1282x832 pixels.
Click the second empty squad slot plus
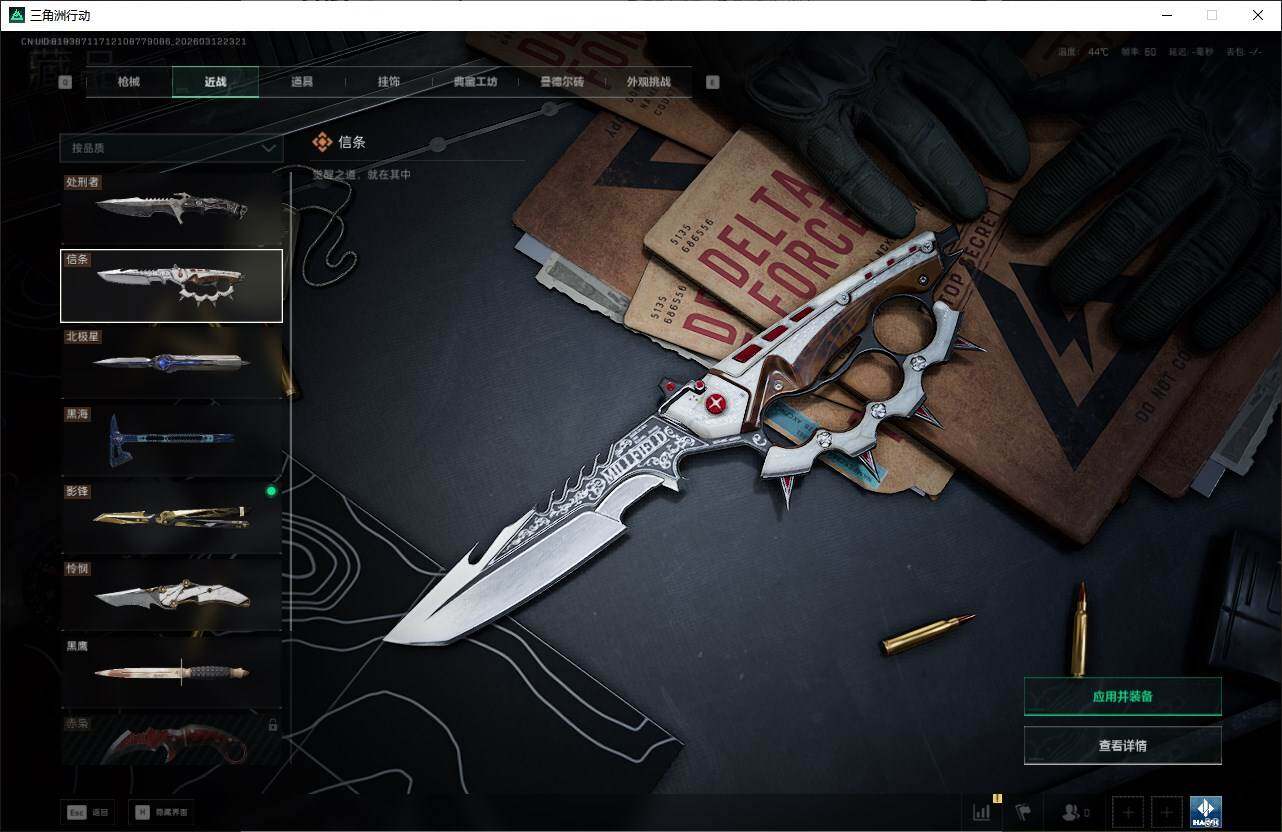click(1167, 812)
